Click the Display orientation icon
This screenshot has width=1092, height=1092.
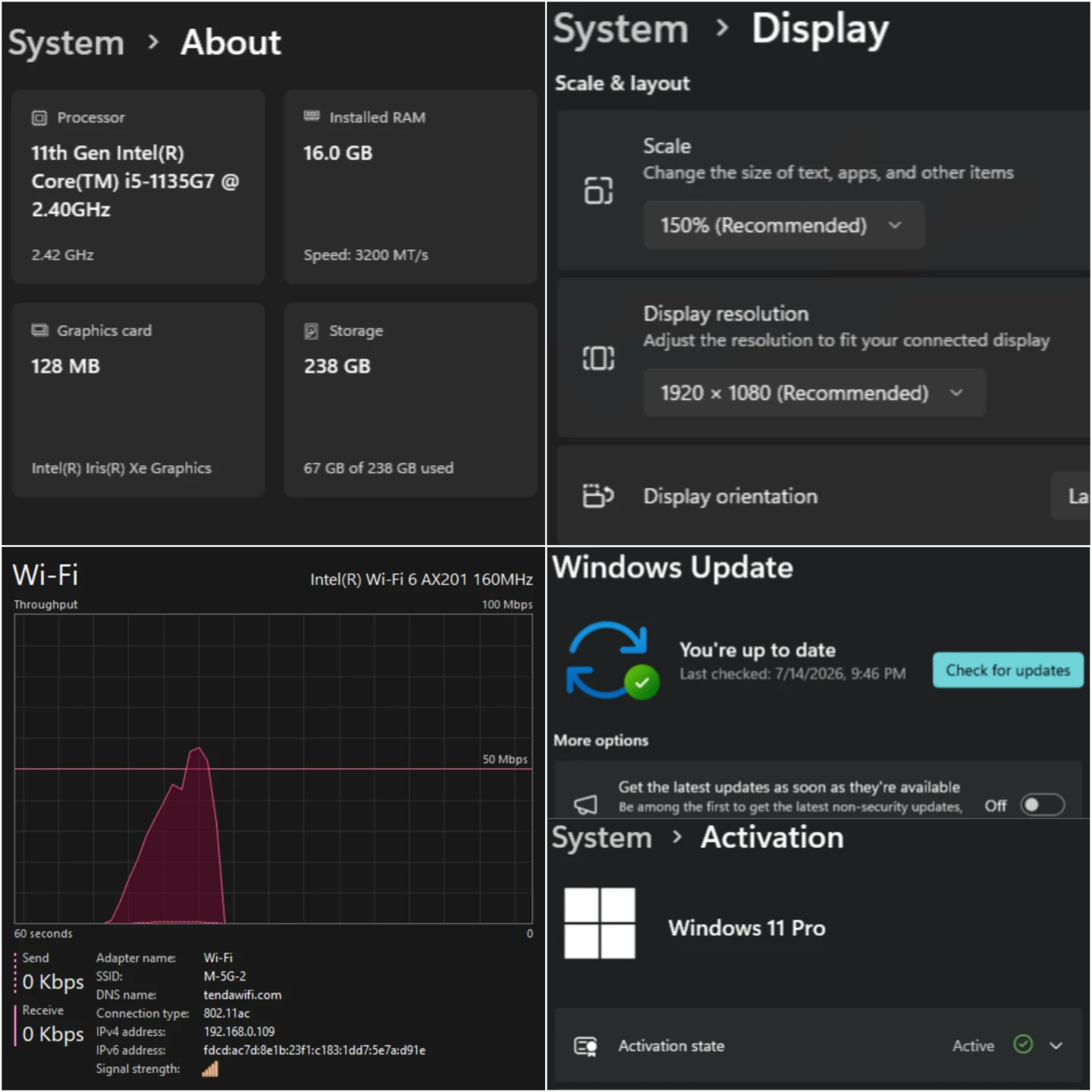pos(598,496)
